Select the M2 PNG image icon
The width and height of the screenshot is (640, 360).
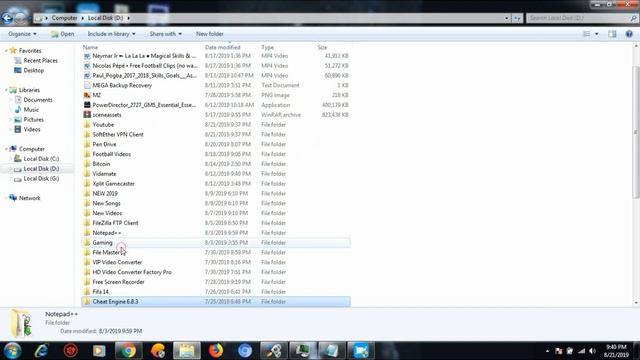click(x=87, y=95)
